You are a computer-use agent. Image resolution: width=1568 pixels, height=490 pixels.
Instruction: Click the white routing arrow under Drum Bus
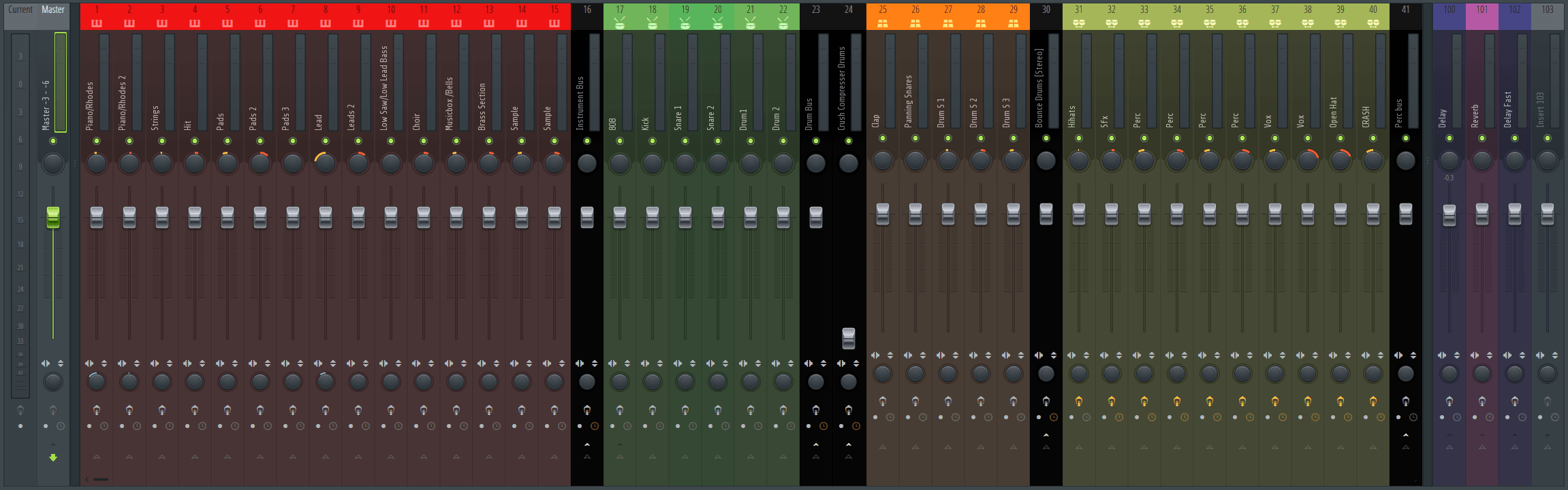pyautogui.click(x=816, y=444)
